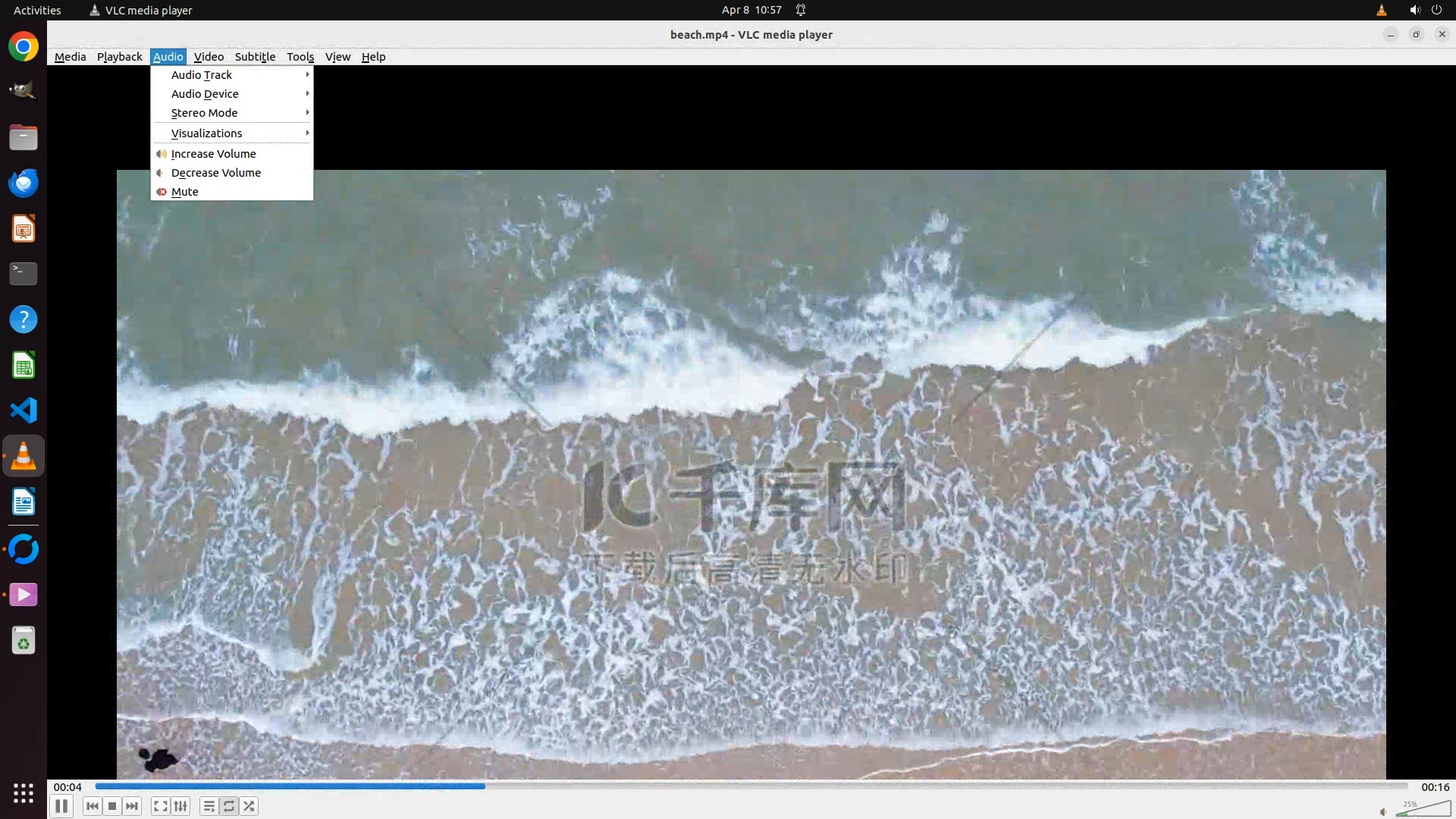Click Decrease Volume menu entry
The height and width of the screenshot is (819, 1456).
click(x=216, y=173)
